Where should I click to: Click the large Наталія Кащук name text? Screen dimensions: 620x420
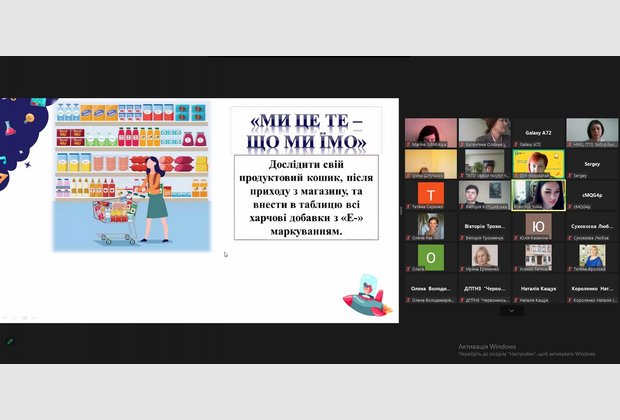coord(538,289)
